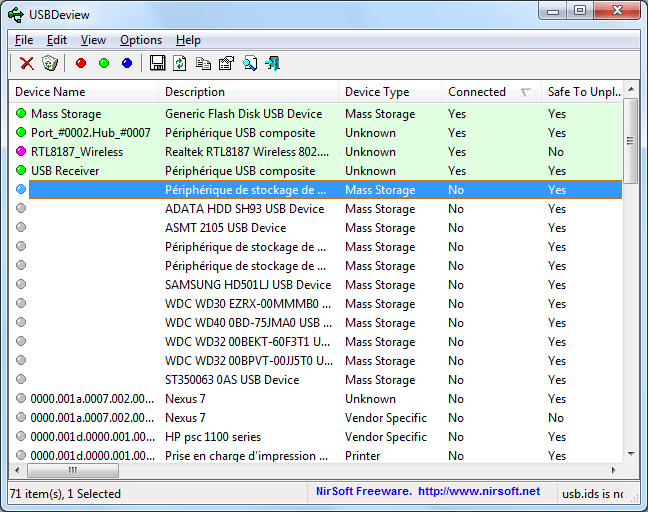Viewport: 648px width, 512px height.
Task: Click the red circle disconnect icon
Action: tap(81, 63)
